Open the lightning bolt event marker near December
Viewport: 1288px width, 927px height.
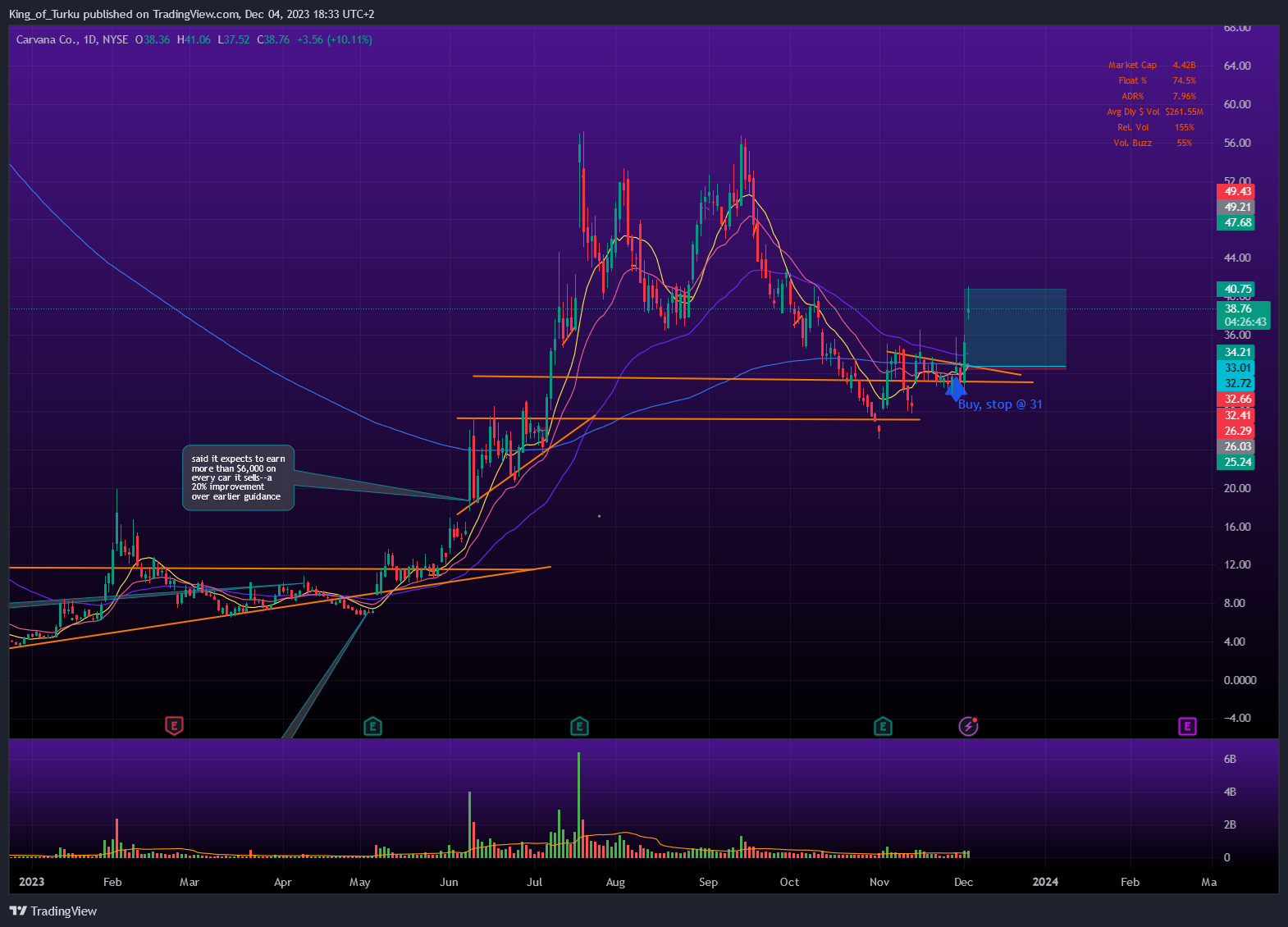pyautogui.click(x=969, y=726)
